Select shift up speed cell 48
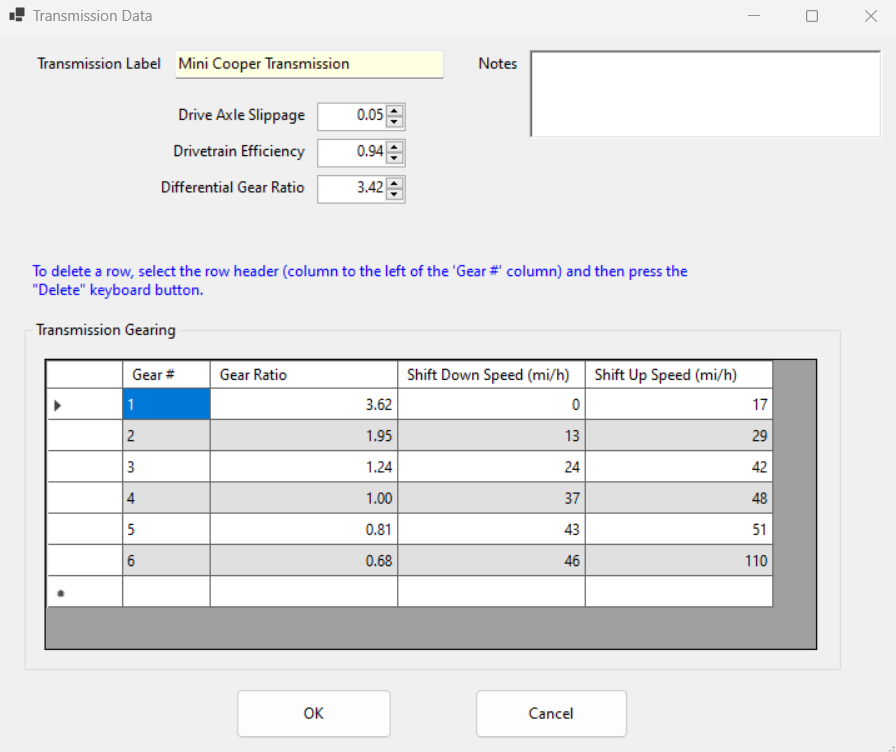896x752 pixels. (679, 498)
